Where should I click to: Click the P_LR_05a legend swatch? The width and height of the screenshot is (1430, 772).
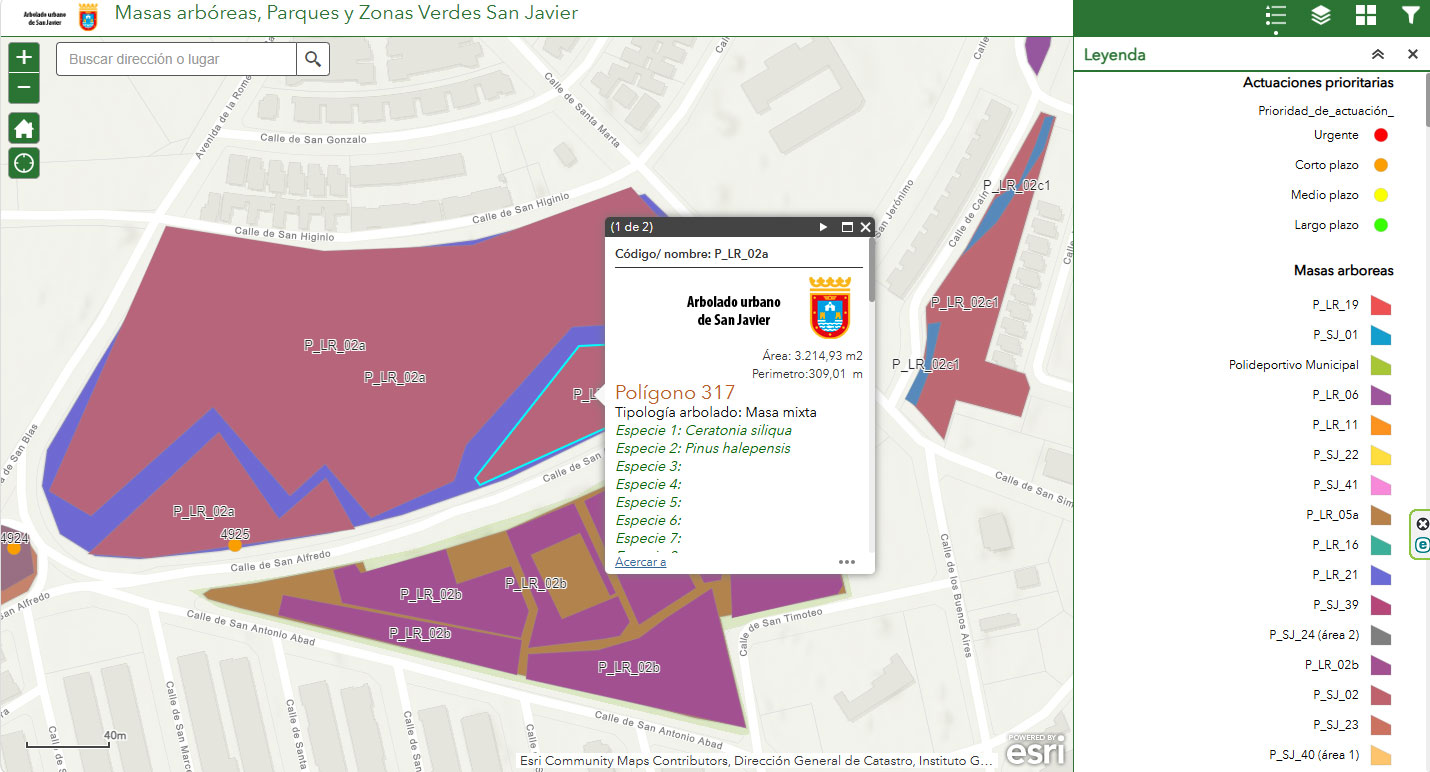pyautogui.click(x=1381, y=515)
